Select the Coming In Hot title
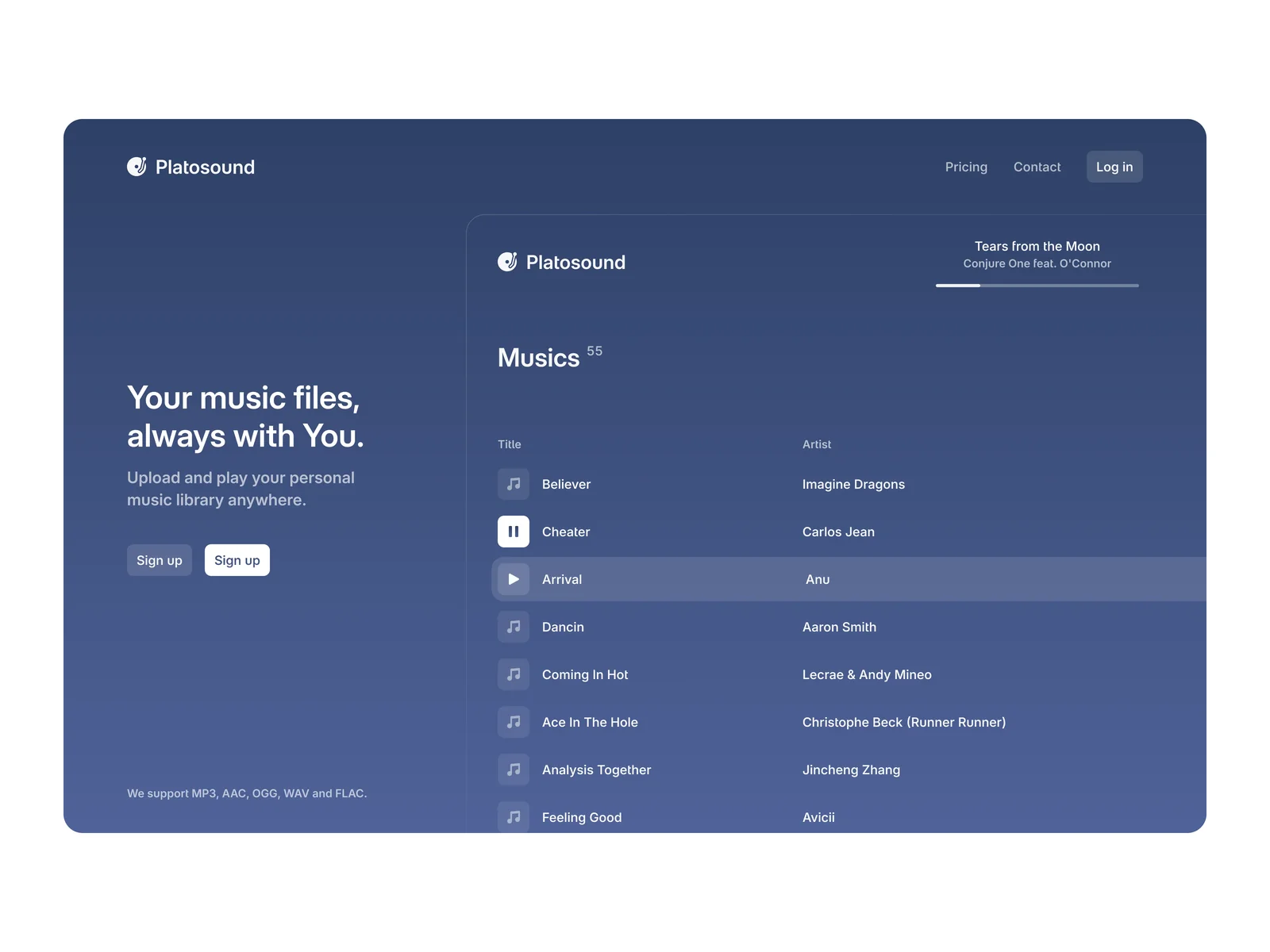The image size is (1270, 952). pyautogui.click(x=585, y=674)
